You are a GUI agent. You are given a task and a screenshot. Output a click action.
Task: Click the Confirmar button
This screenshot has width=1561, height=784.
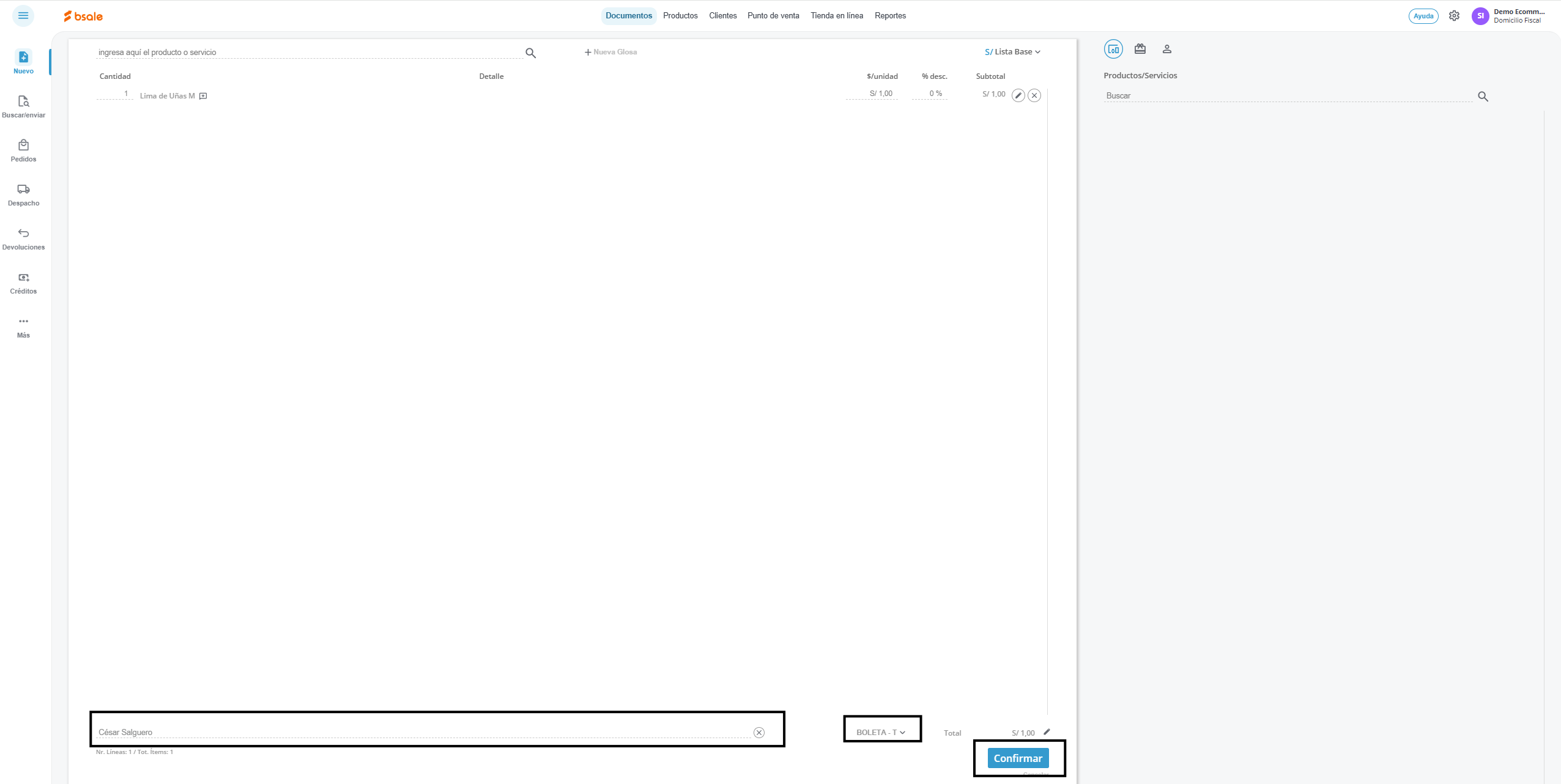coord(1018,758)
